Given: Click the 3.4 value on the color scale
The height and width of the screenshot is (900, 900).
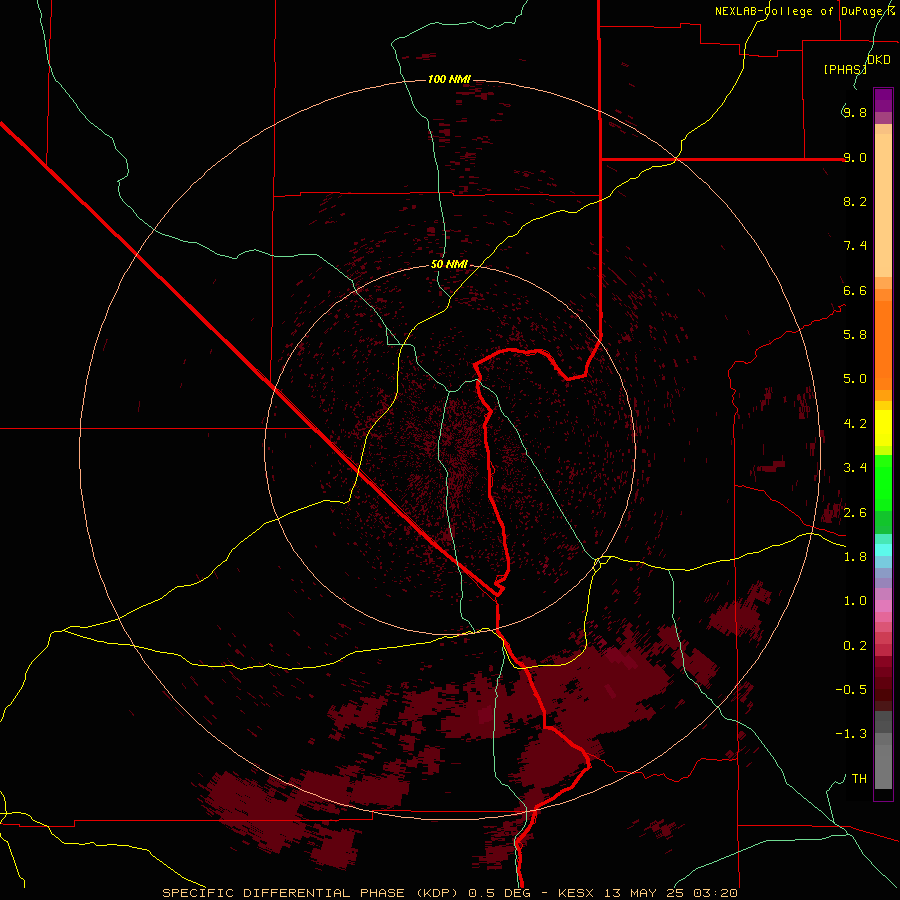Looking at the screenshot, I should [x=855, y=468].
